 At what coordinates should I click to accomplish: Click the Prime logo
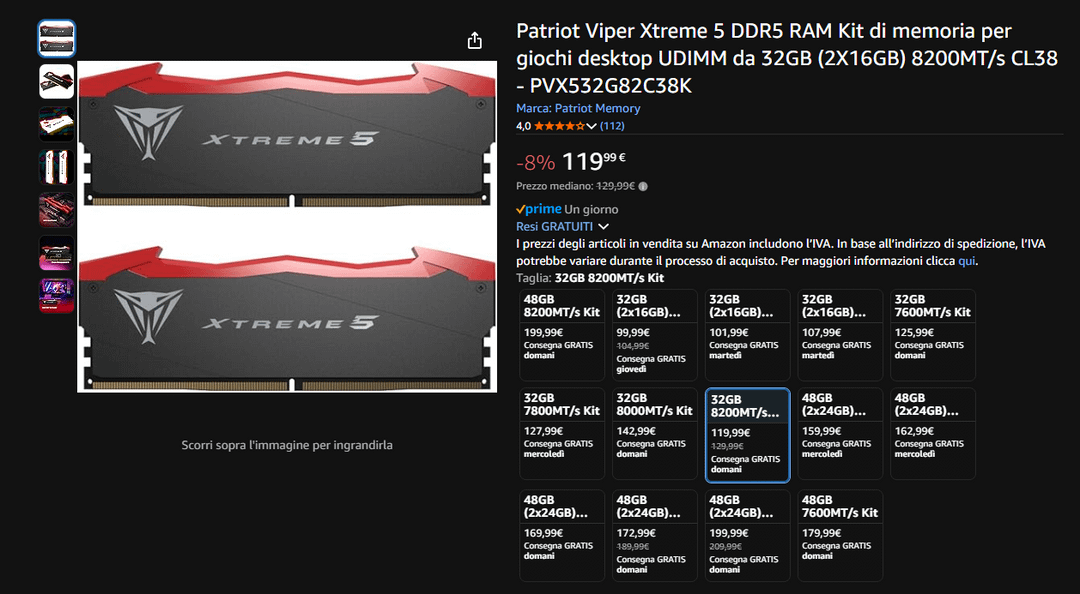[539, 209]
